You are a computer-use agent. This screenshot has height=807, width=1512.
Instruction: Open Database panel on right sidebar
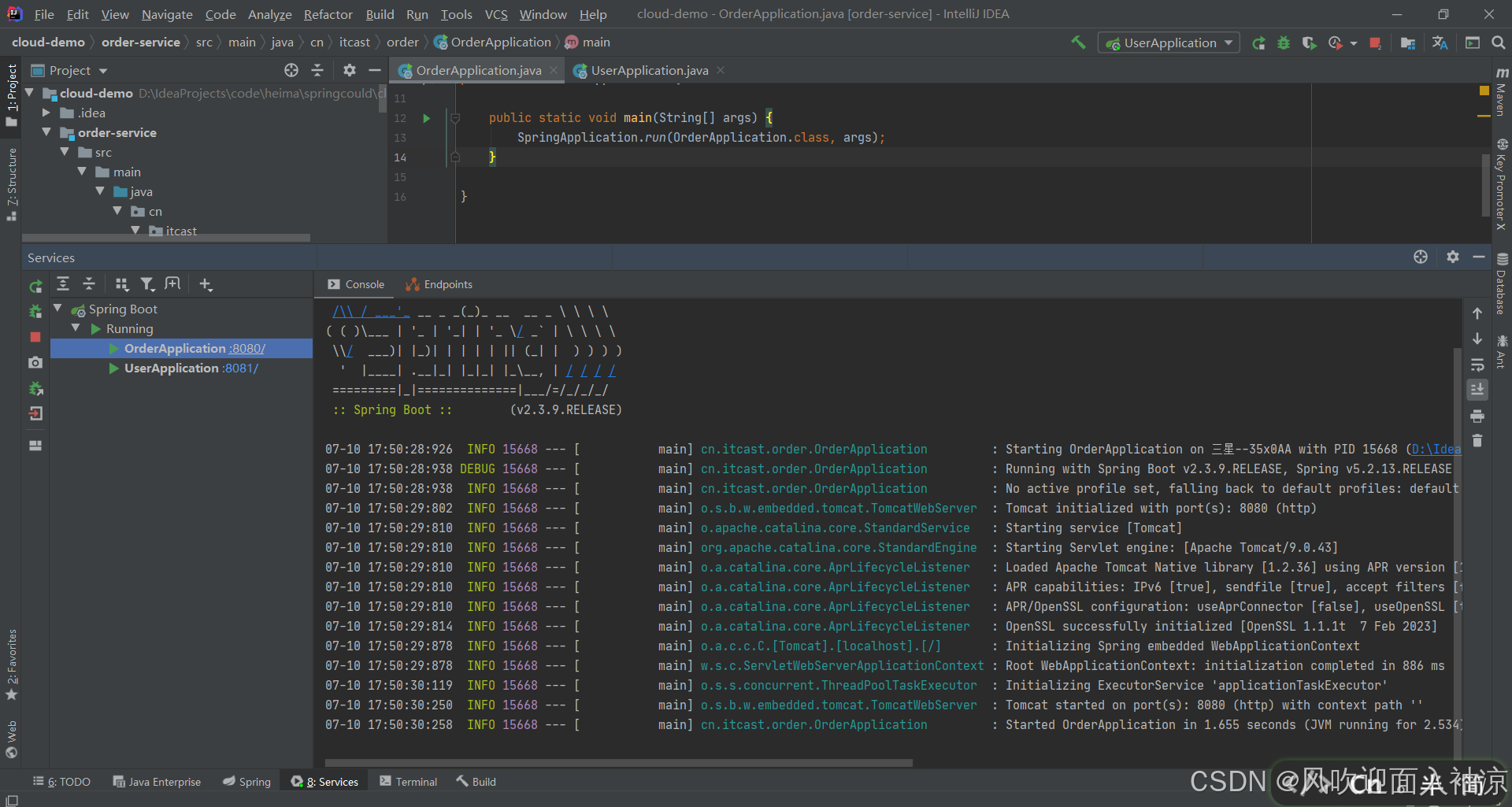pos(1501,283)
